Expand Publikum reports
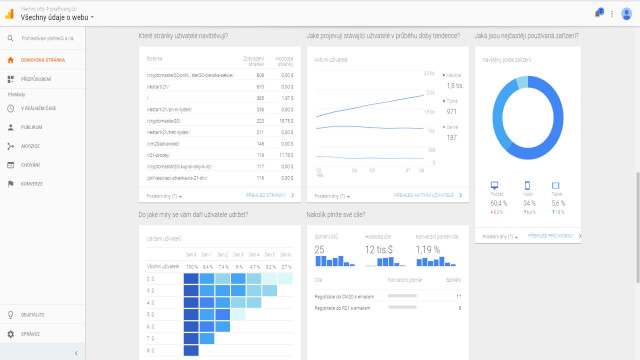The image size is (640, 360). click(42, 127)
